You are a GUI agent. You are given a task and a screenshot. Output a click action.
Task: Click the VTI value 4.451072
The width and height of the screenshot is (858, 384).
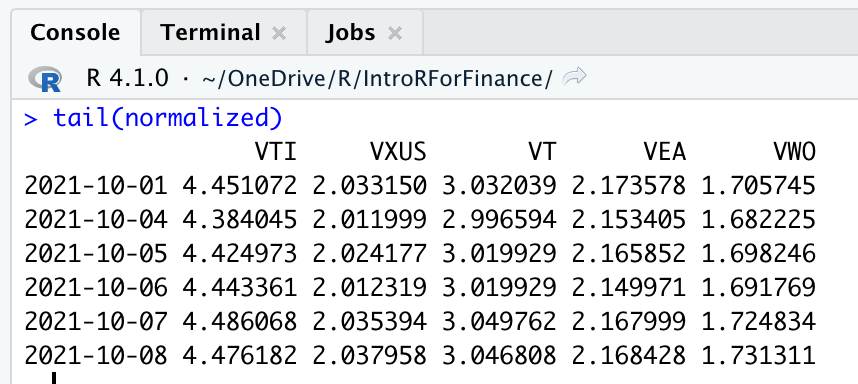240,186
